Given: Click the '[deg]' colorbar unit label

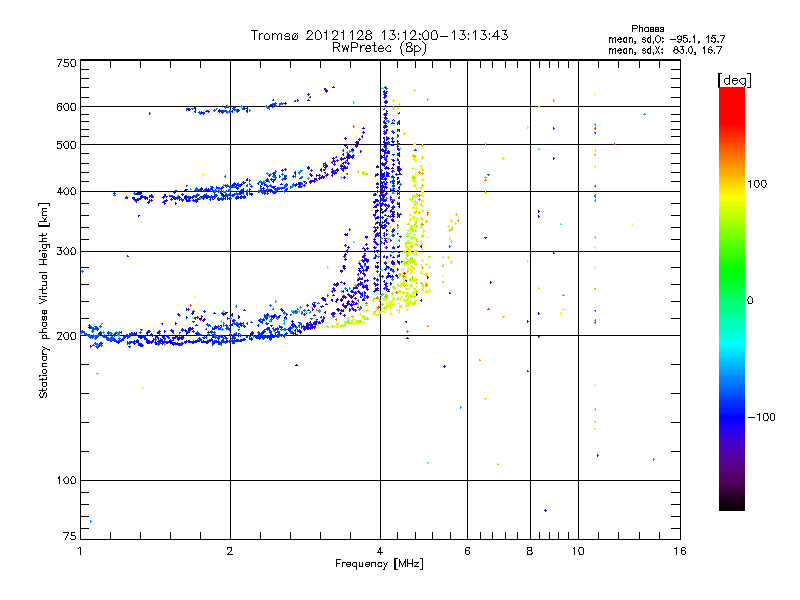Looking at the screenshot, I should (x=734, y=80).
